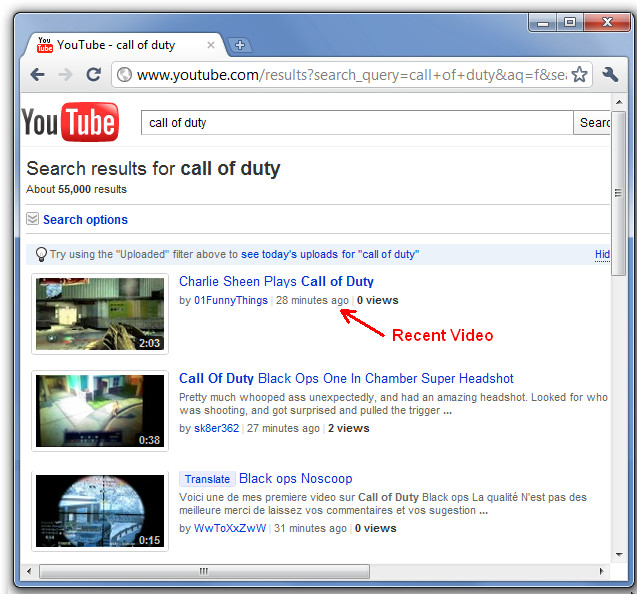Click the globe icon in address bar
This screenshot has width=637, height=594.
coord(124,75)
